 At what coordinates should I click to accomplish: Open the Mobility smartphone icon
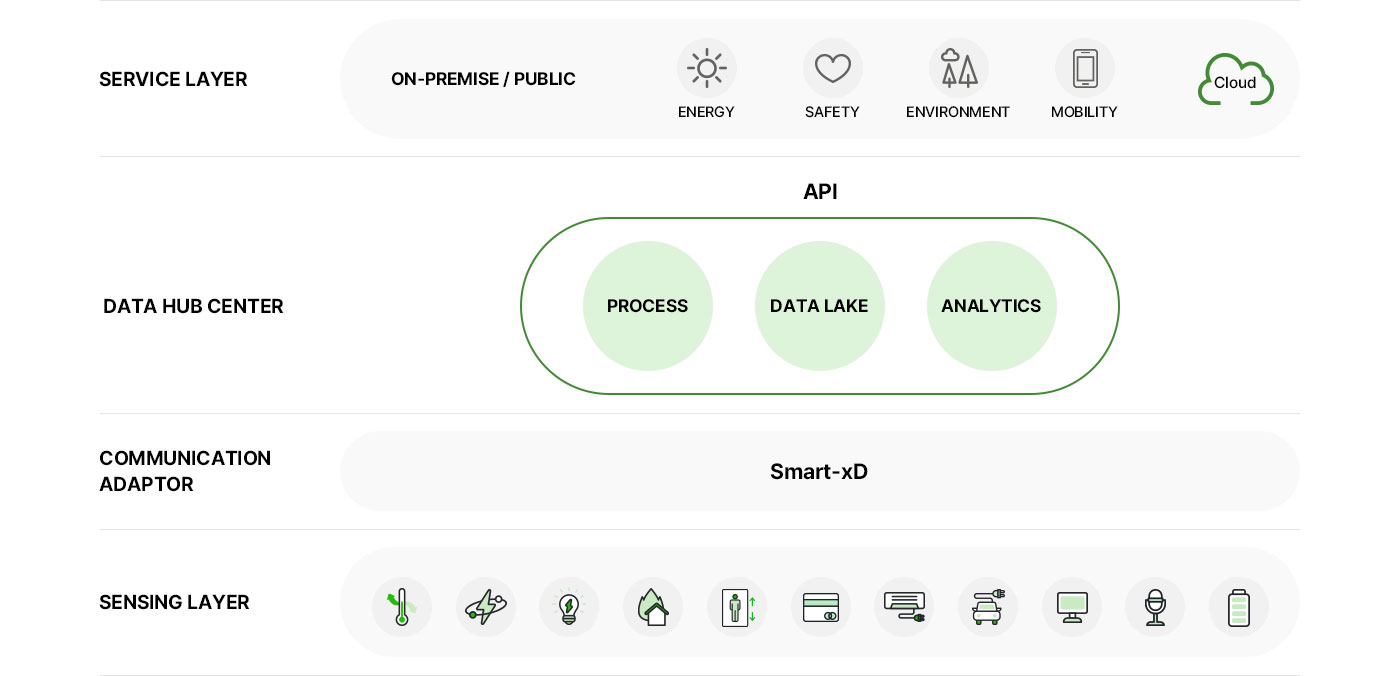click(x=1085, y=68)
